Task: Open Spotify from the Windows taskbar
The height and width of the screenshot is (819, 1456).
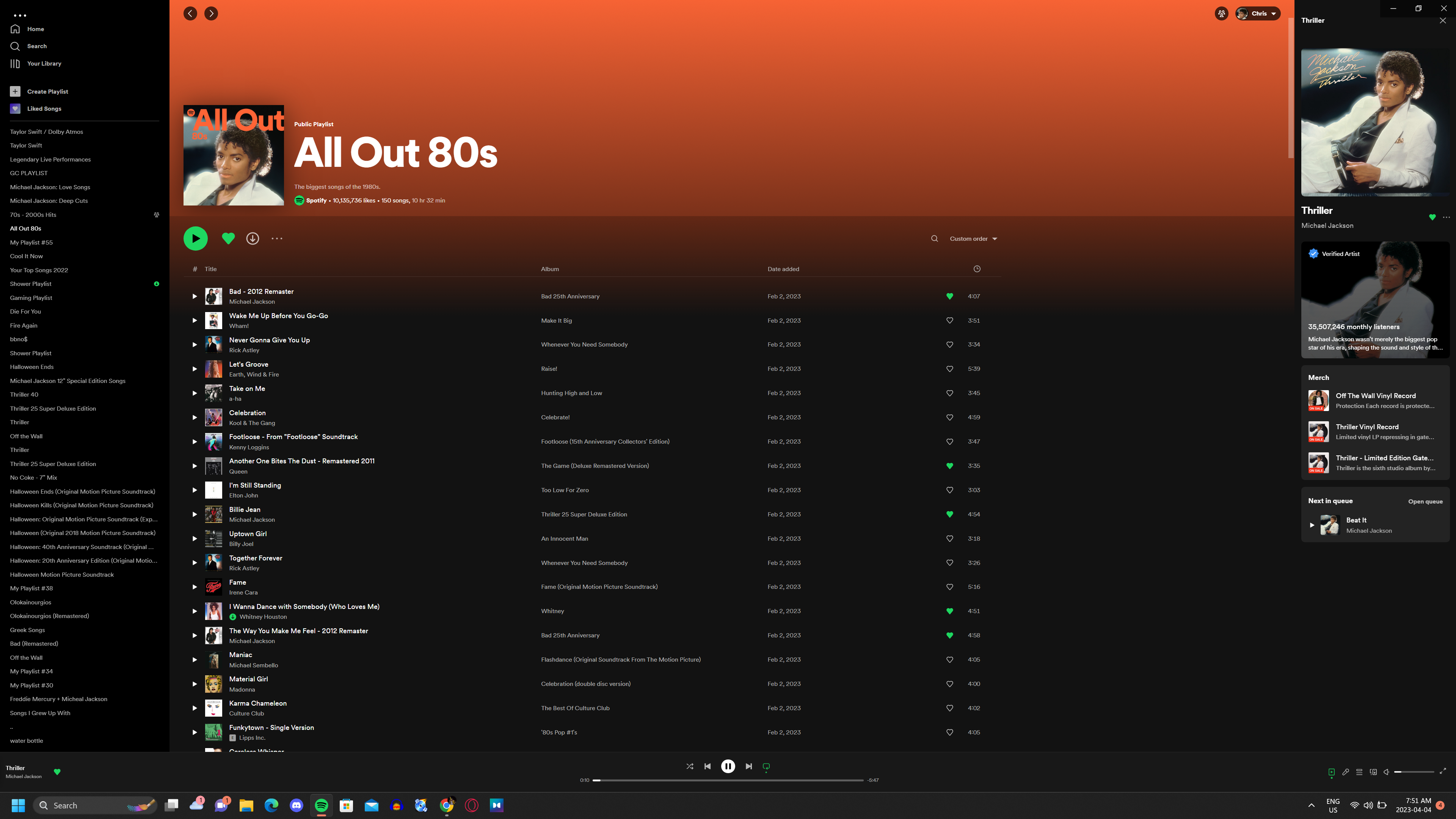Action: point(321,805)
